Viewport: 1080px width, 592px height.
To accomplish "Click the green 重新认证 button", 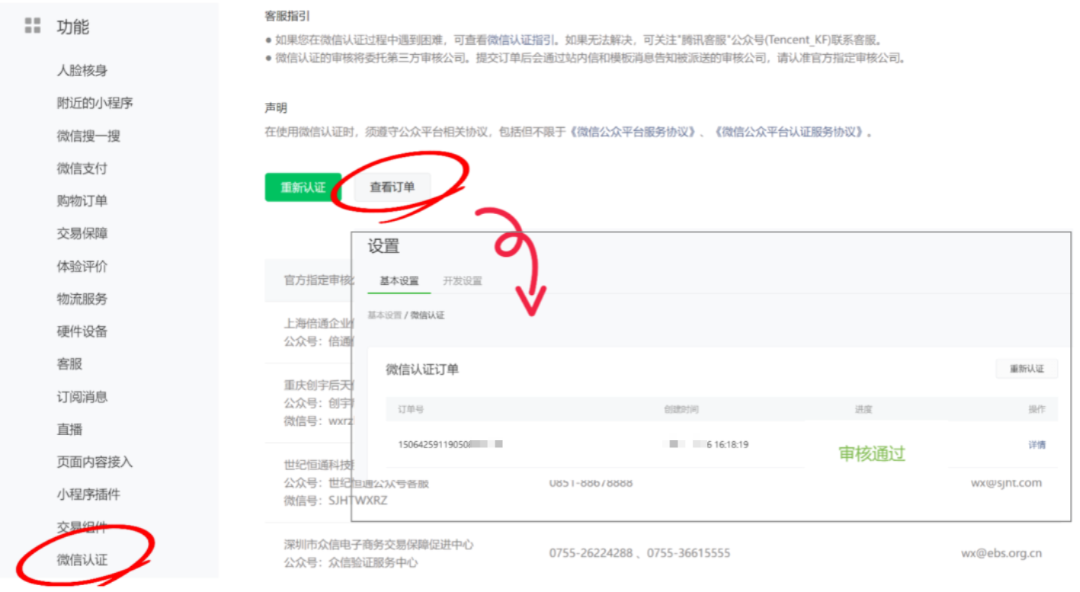I will 303,187.
